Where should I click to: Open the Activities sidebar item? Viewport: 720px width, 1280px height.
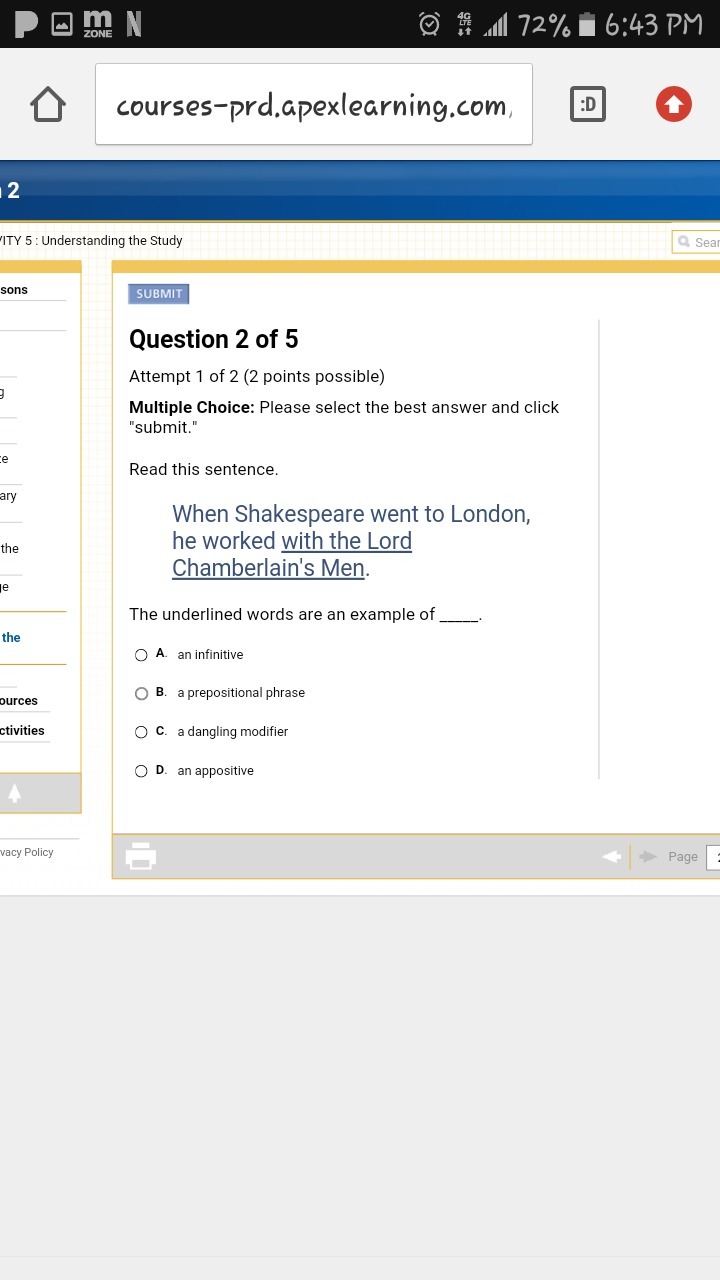coord(22,731)
